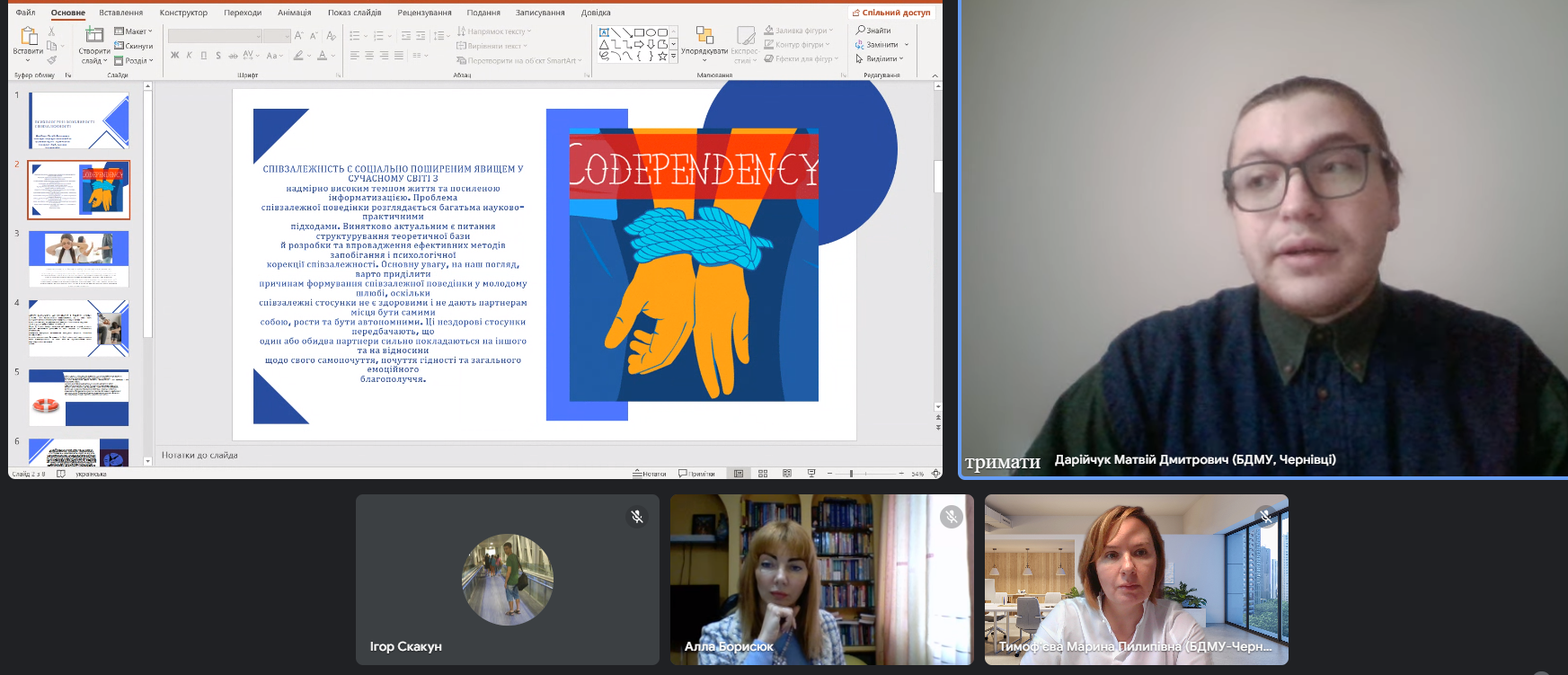
Task: Click the increase indent icon
Action: [421, 36]
